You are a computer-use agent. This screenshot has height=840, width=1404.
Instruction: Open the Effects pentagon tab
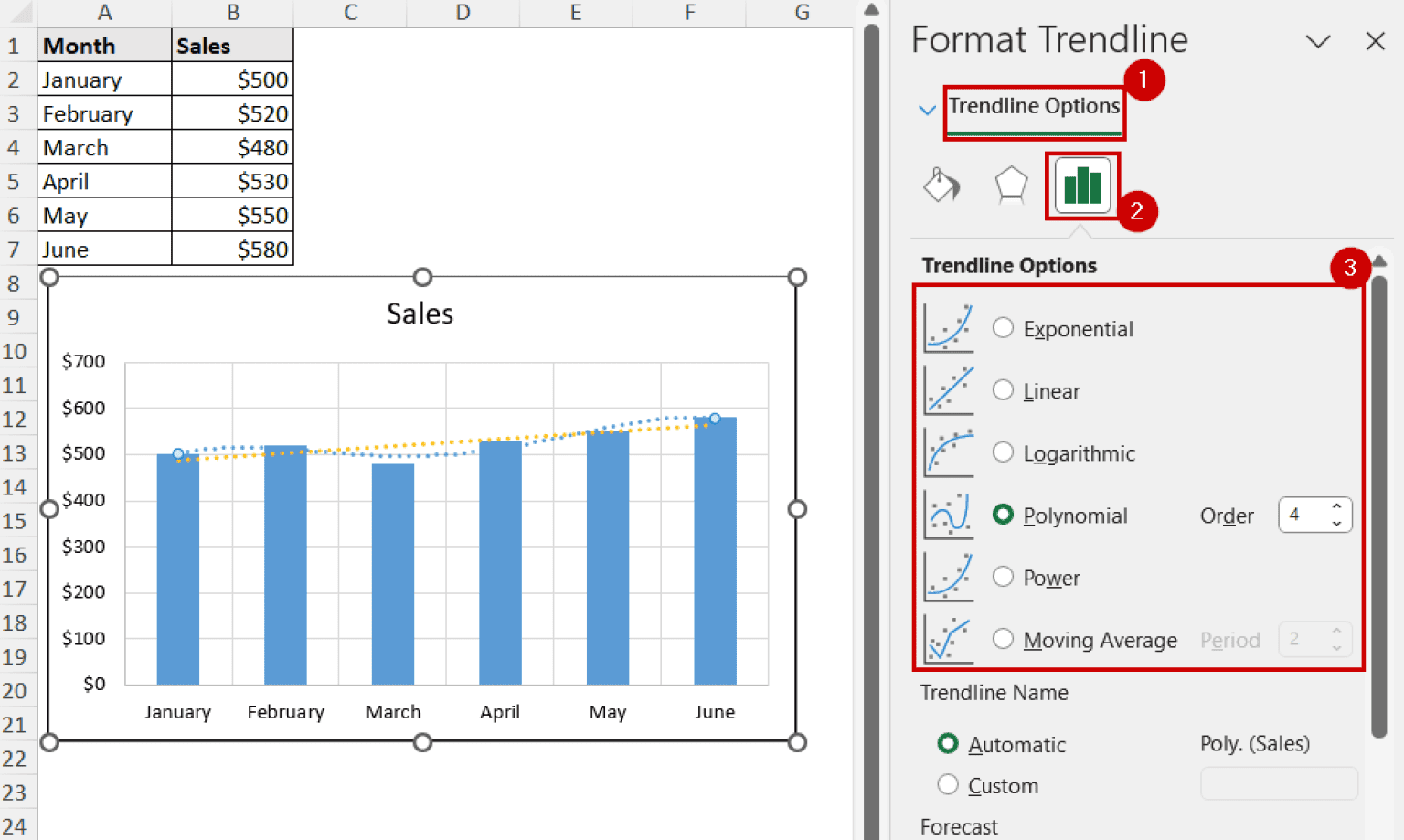pyautogui.click(x=1011, y=185)
